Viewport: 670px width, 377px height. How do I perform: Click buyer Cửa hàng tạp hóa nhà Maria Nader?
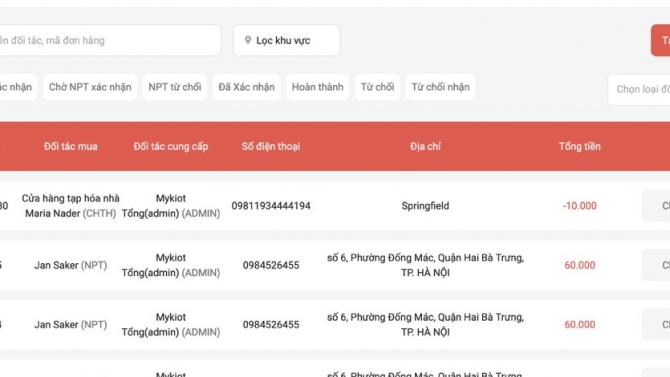click(x=71, y=206)
